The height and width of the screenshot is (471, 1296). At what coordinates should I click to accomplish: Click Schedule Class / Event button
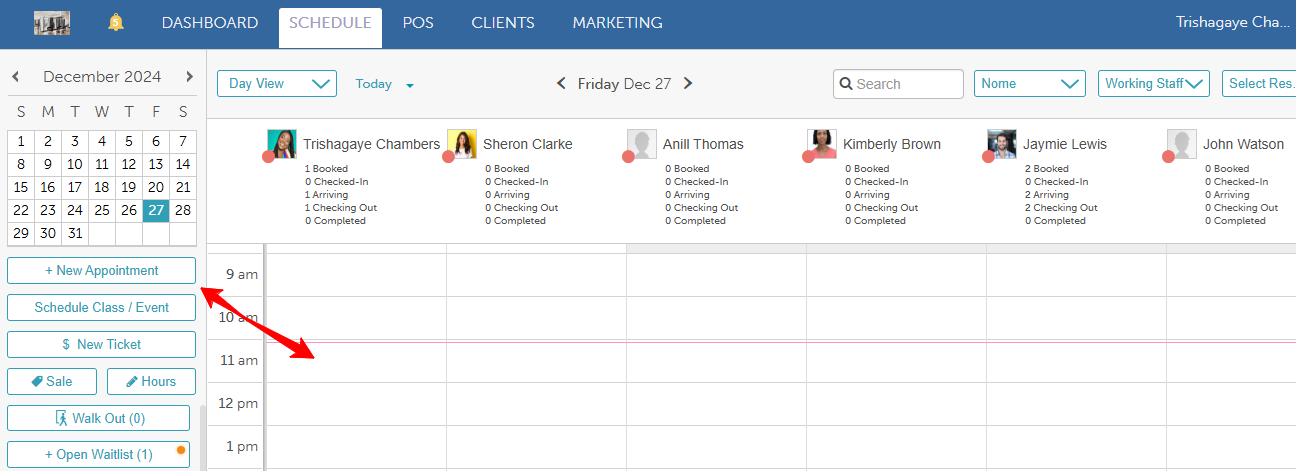point(101,307)
